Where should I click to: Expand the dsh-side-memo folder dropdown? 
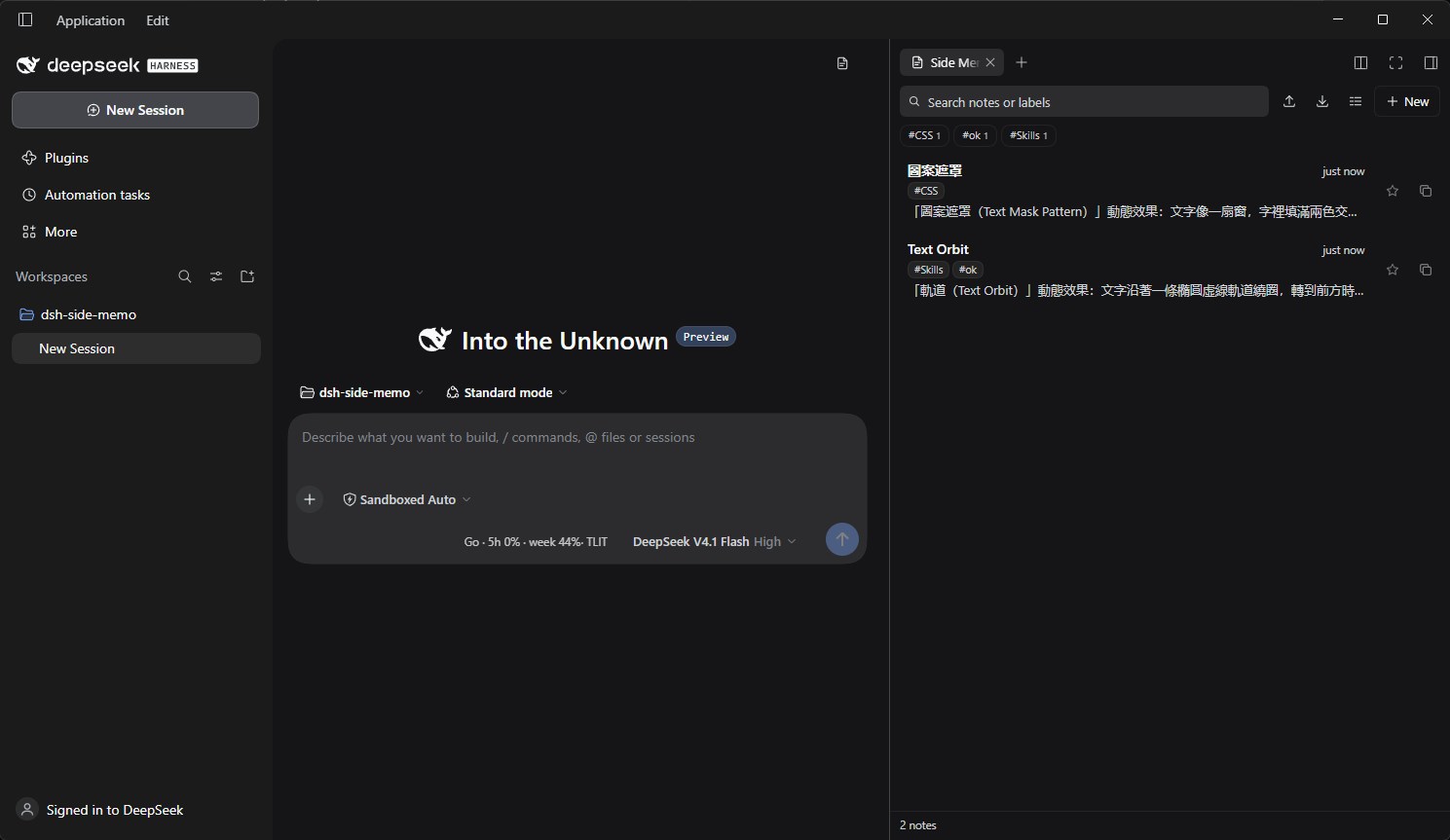[x=362, y=392]
